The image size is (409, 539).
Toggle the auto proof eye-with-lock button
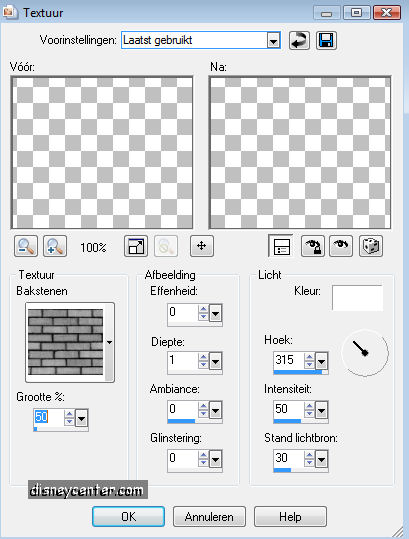click(312, 246)
